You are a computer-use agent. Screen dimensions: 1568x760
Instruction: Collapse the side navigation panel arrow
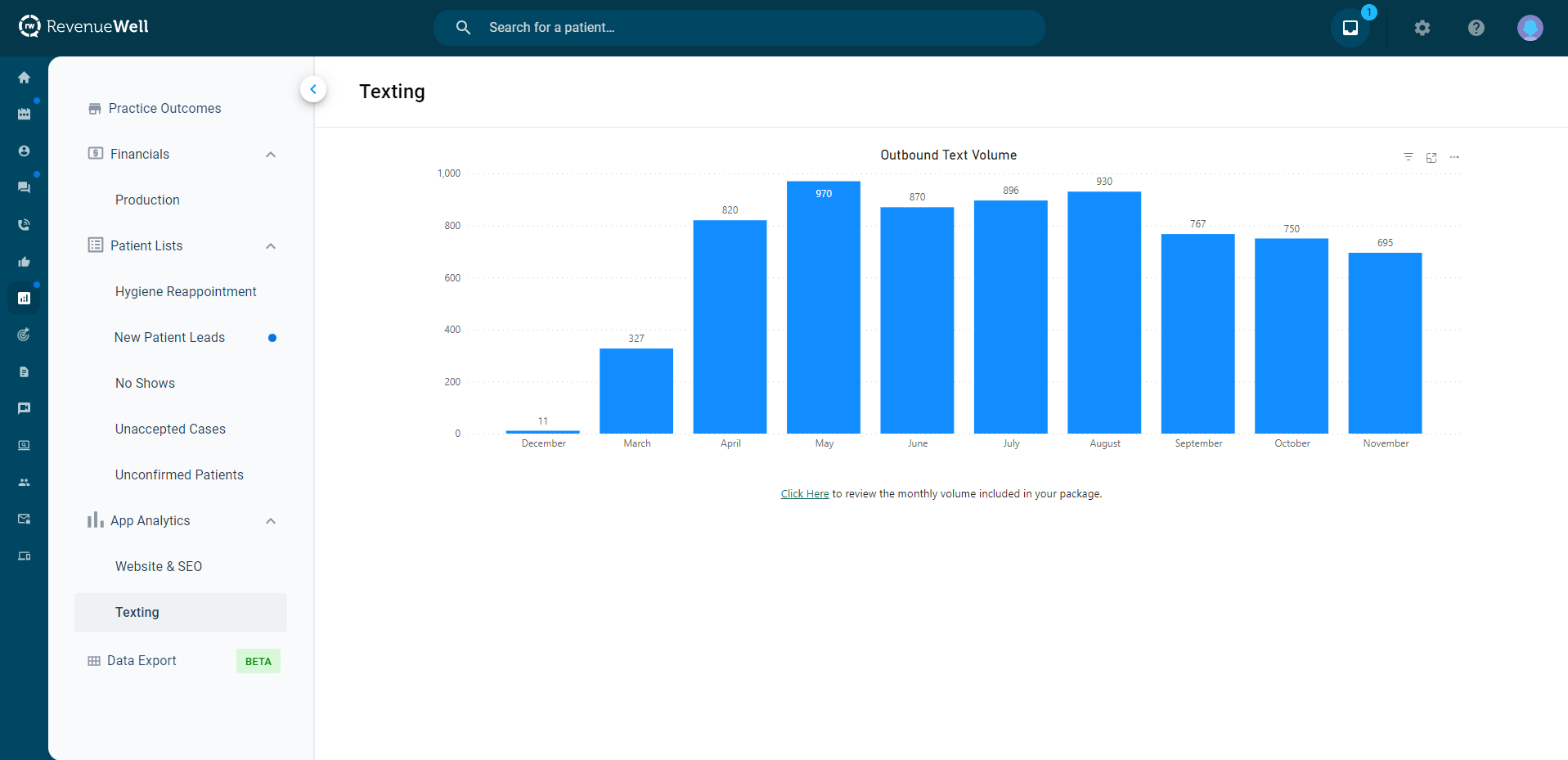313,89
